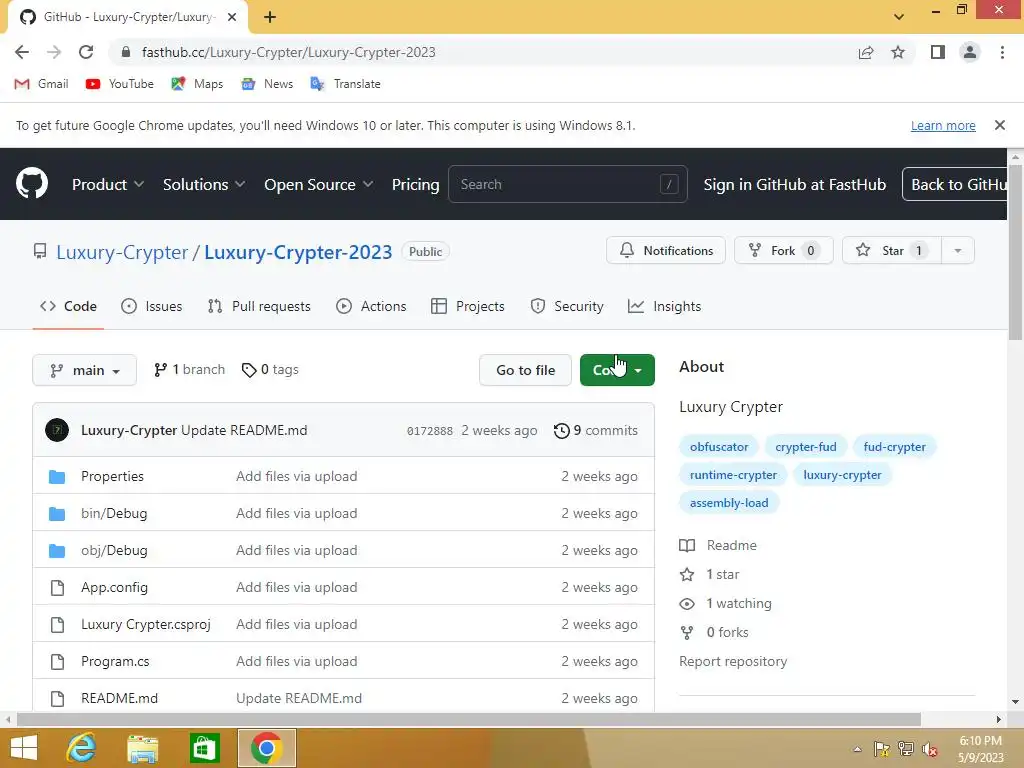Switch to the Actions tab

[x=371, y=306]
